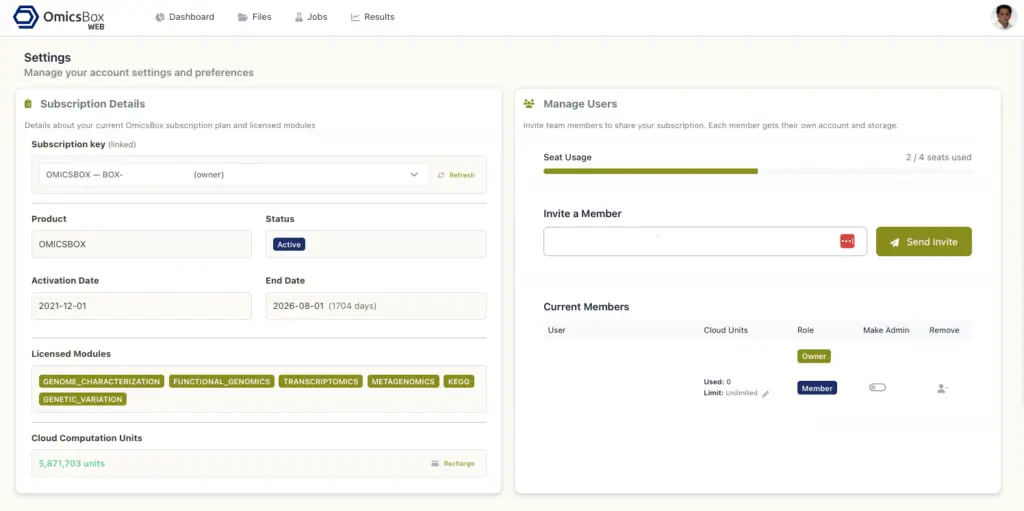
Task: Refresh the subscription key
Action: pos(456,175)
